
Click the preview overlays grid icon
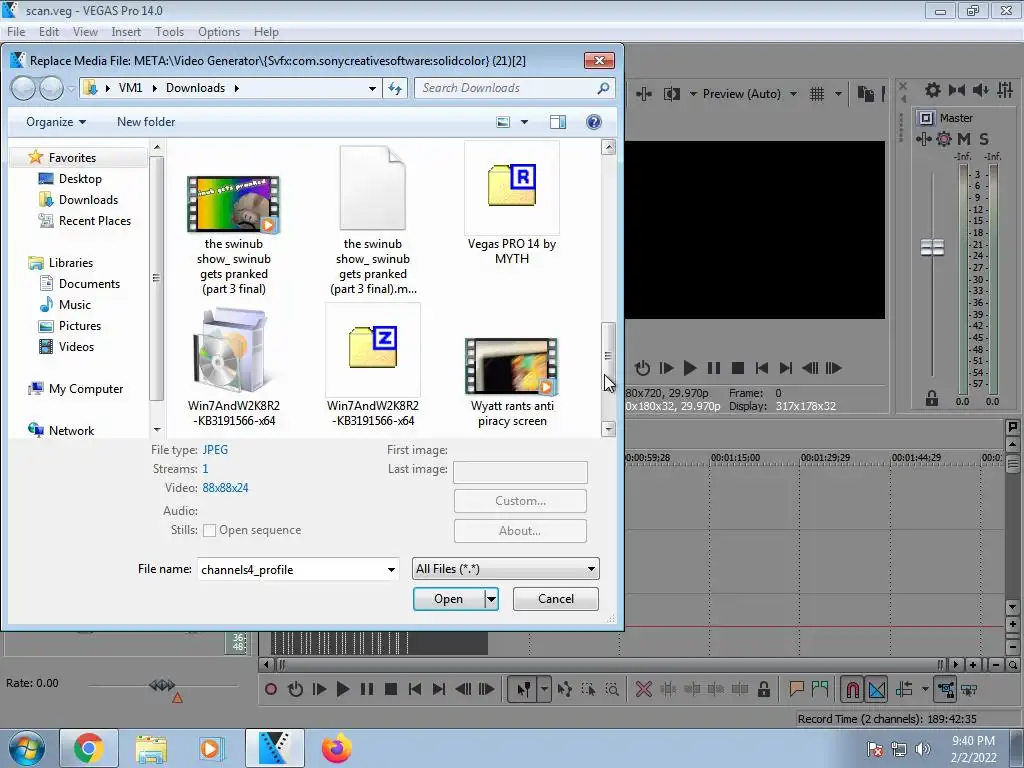coord(817,94)
